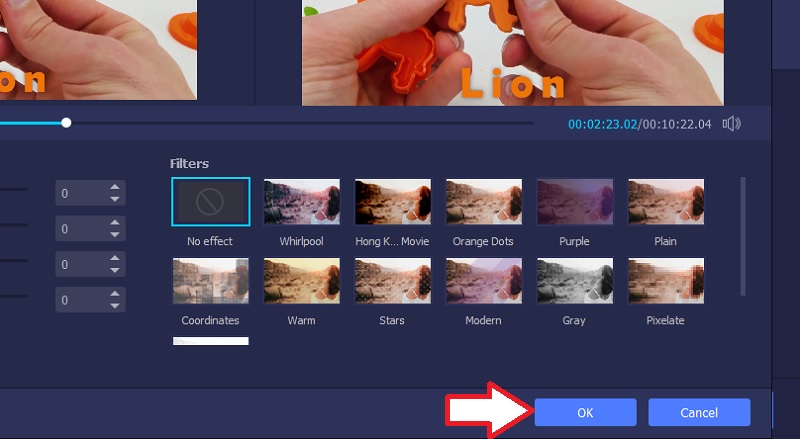
Task: Confirm changes with the OK button
Action: 585,412
